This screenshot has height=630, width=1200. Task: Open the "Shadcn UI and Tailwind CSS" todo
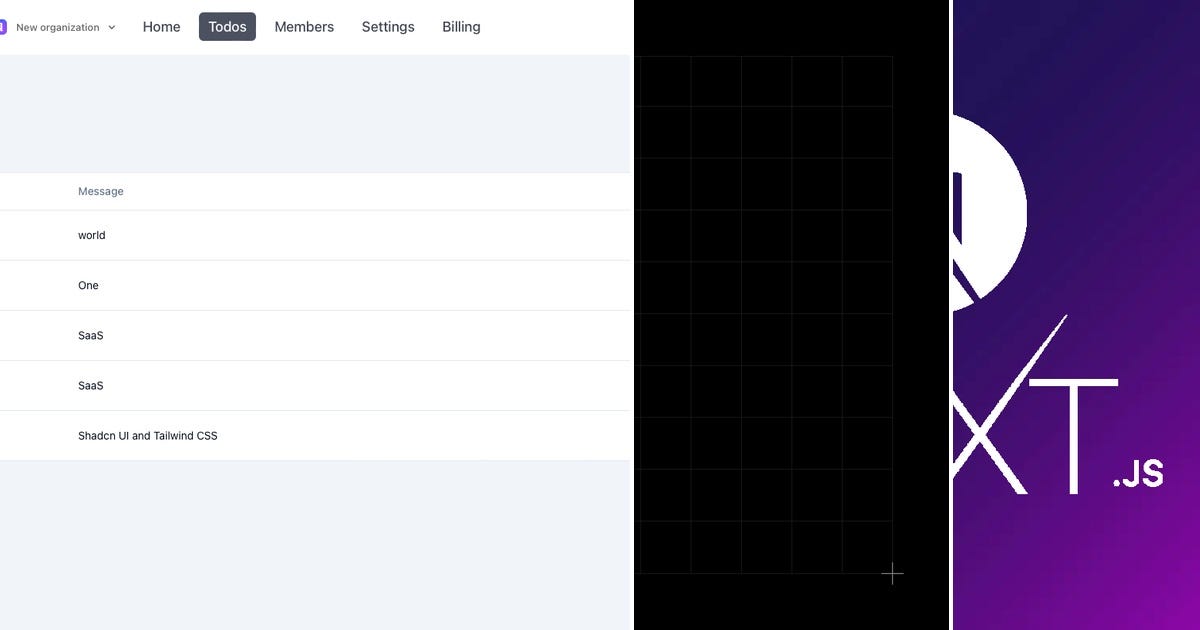tap(147, 435)
